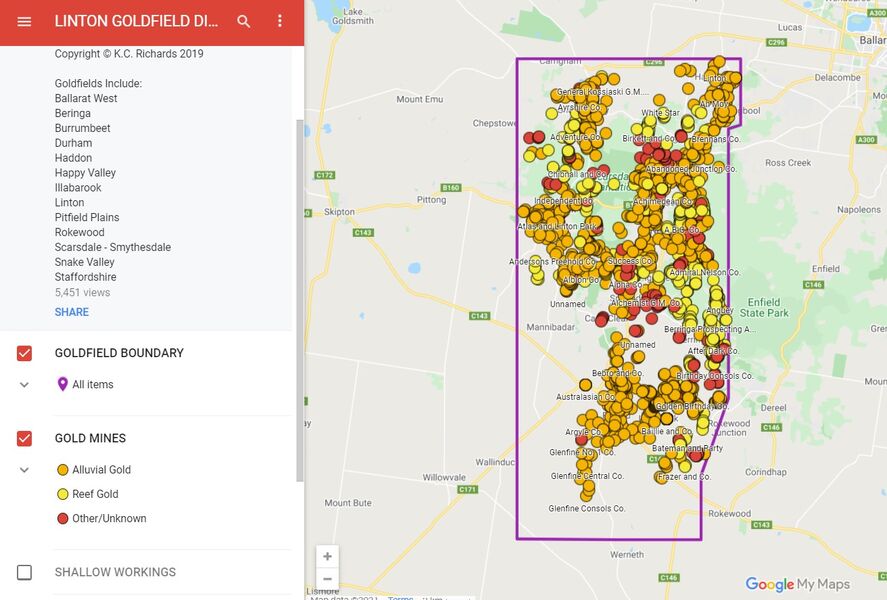This screenshot has height=600, width=887.
Task: Select the Alluvial Gold legend label
Action: pos(101,470)
